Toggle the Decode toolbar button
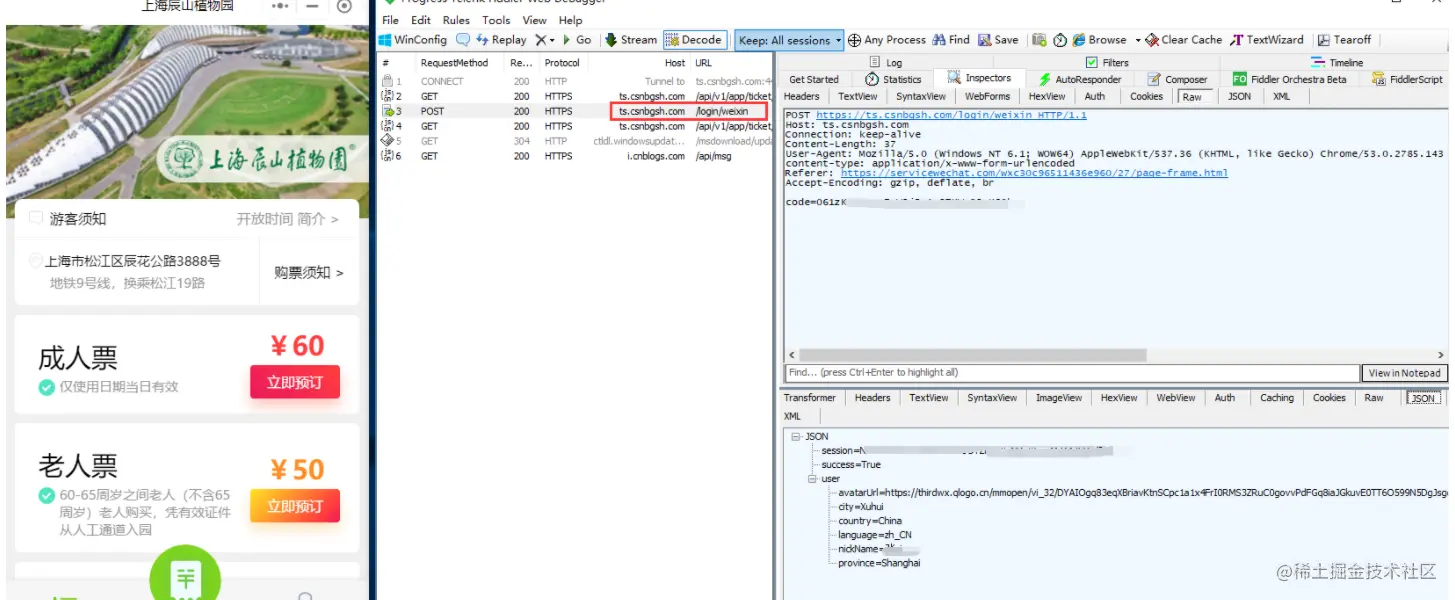This screenshot has width=1455, height=600. point(694,40)
